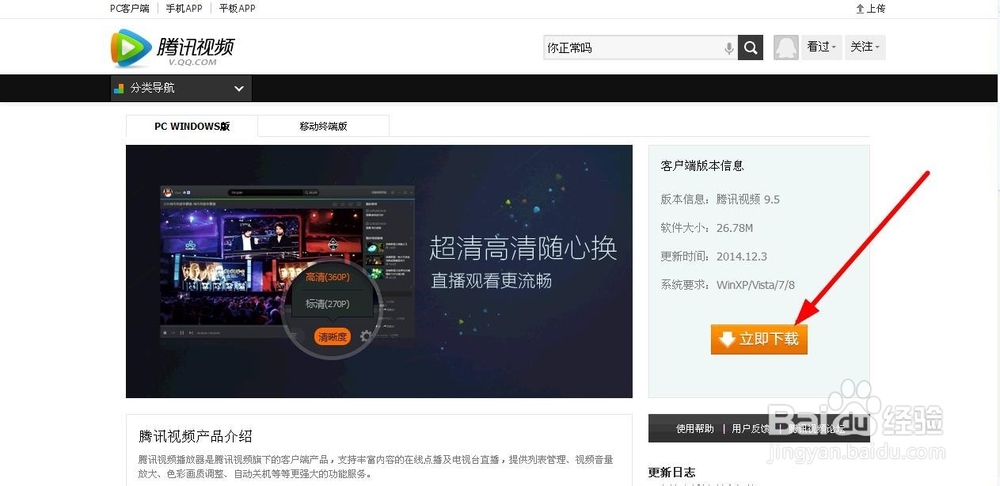Click 软件大小：26.78M text
This screenshot has height=486, width=1000.
pyautogui.click(x=707, y=228)
